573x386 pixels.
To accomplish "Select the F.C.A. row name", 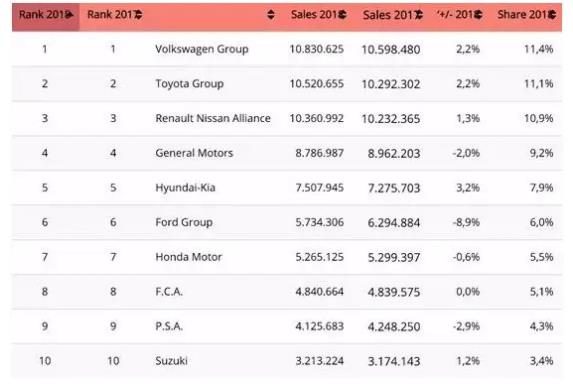I will click(x=169, y=292).
